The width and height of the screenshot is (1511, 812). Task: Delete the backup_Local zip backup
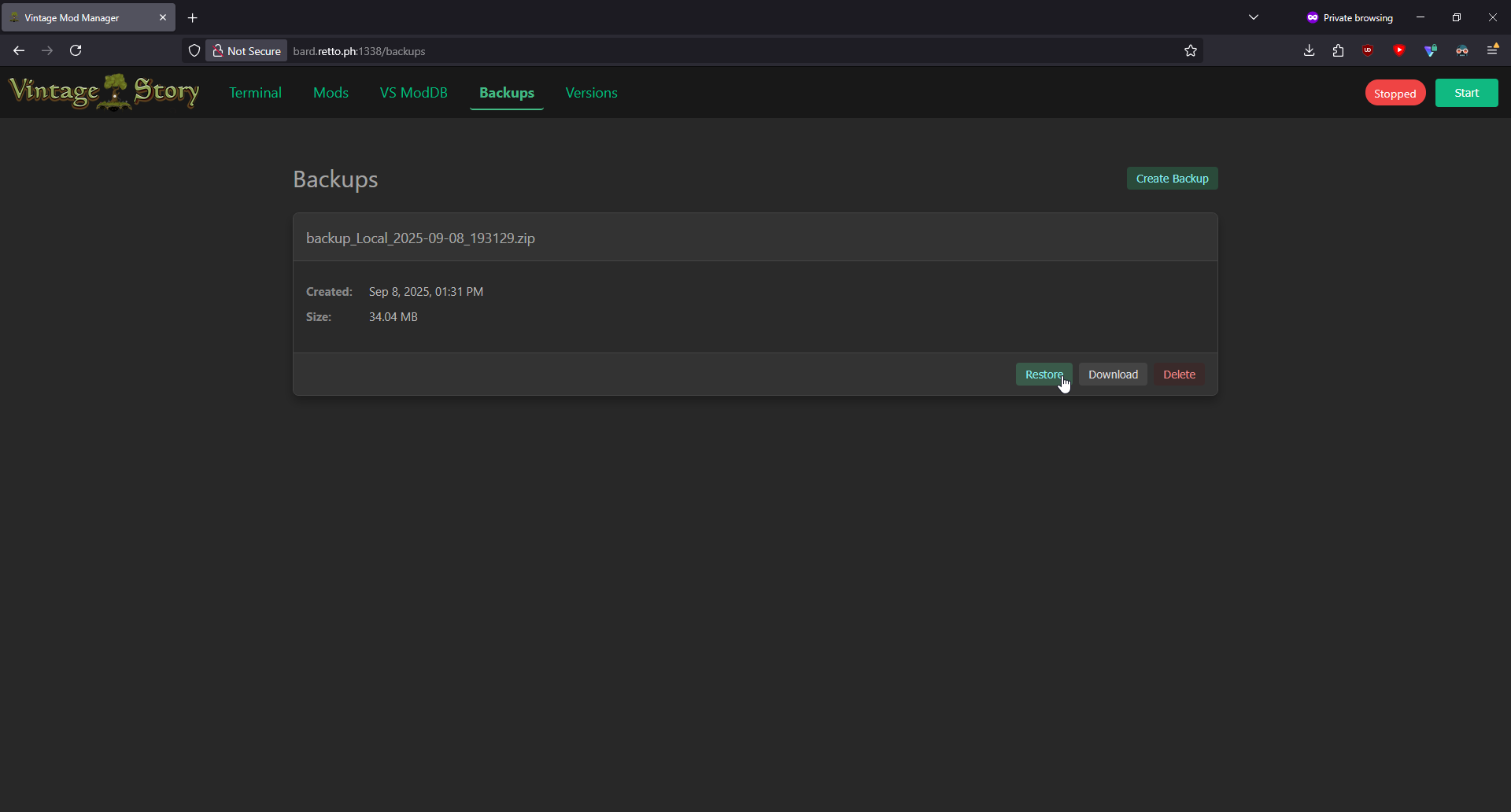point(1179,375)
